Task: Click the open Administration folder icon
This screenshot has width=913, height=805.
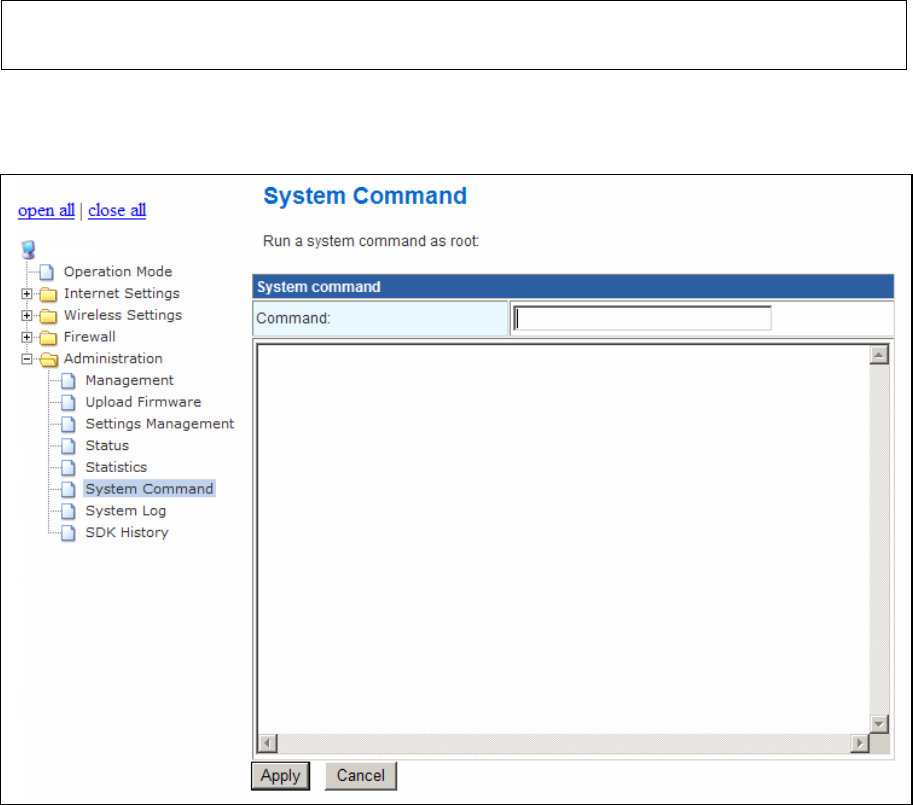Action: [x=49, y=359]
